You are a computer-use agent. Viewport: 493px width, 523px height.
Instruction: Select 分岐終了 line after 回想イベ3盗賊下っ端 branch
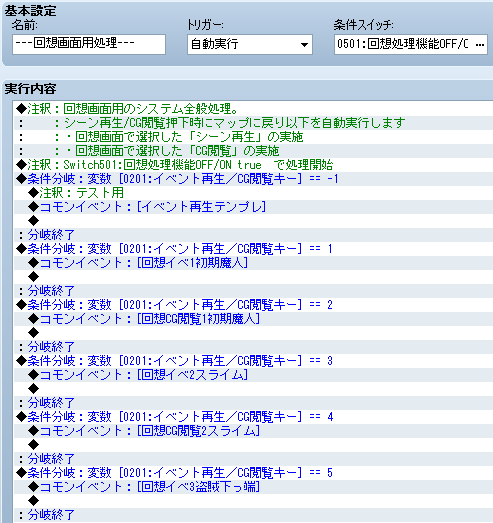pos(254,515)
